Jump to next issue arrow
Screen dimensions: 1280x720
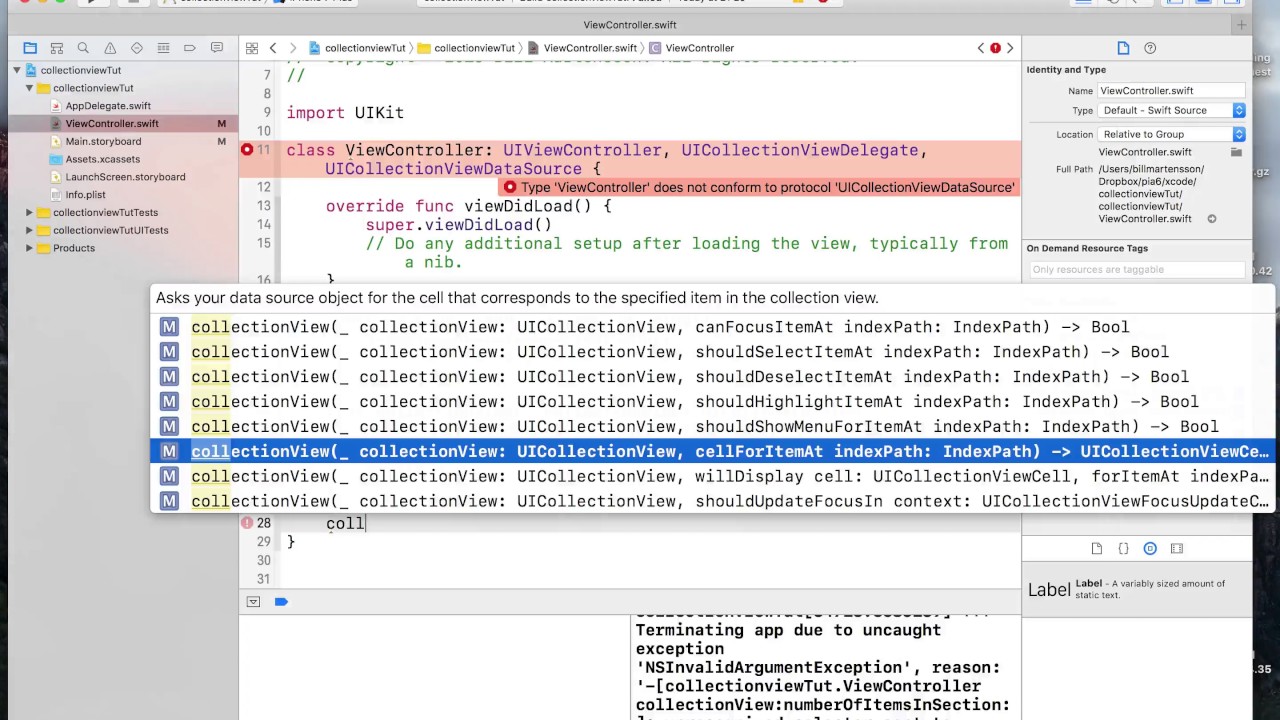click(x=1010, y=48)
